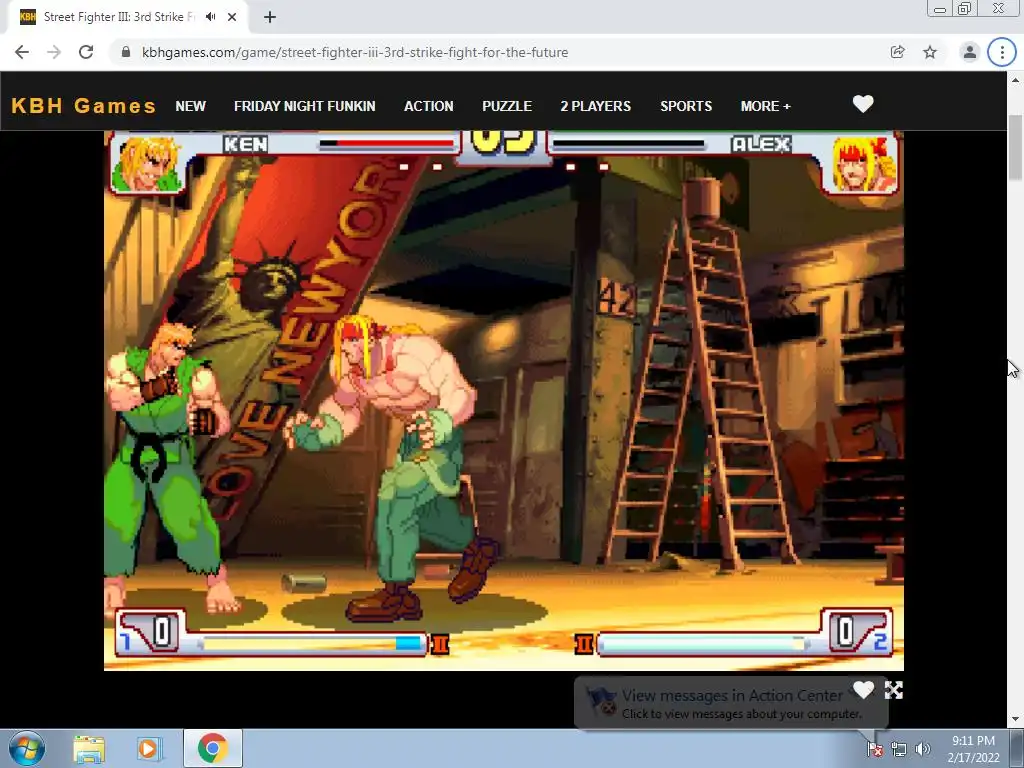Click the scrollbar down arrow

[x=1015, y=719]
